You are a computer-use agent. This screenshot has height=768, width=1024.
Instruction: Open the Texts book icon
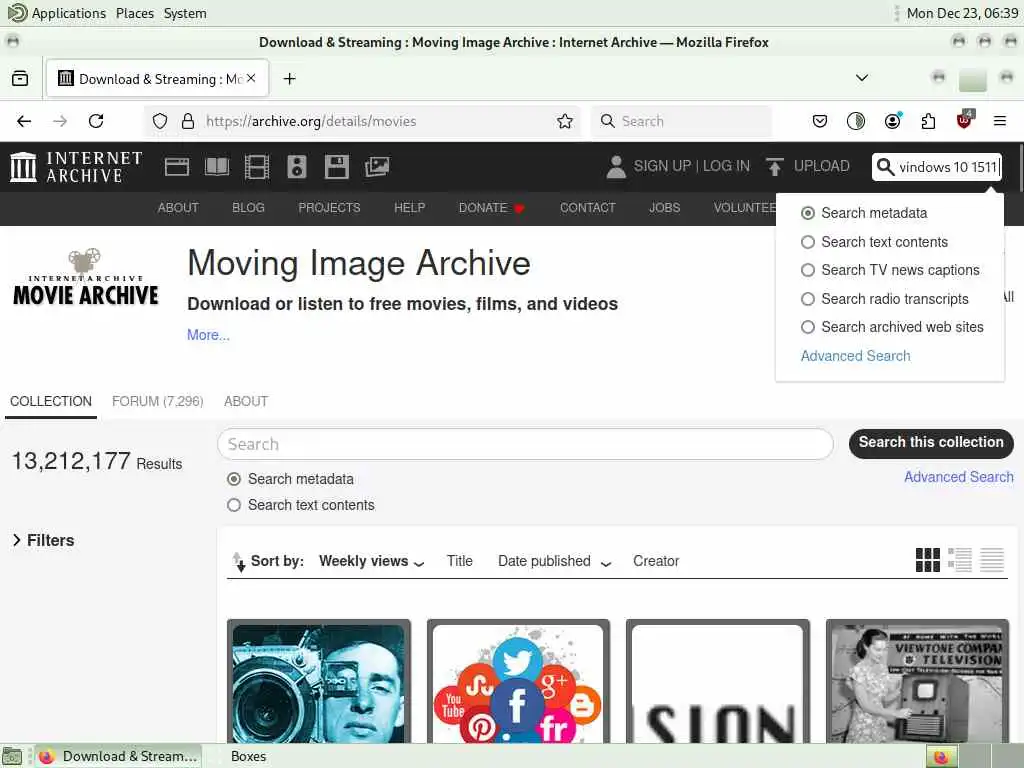(217, 167)
